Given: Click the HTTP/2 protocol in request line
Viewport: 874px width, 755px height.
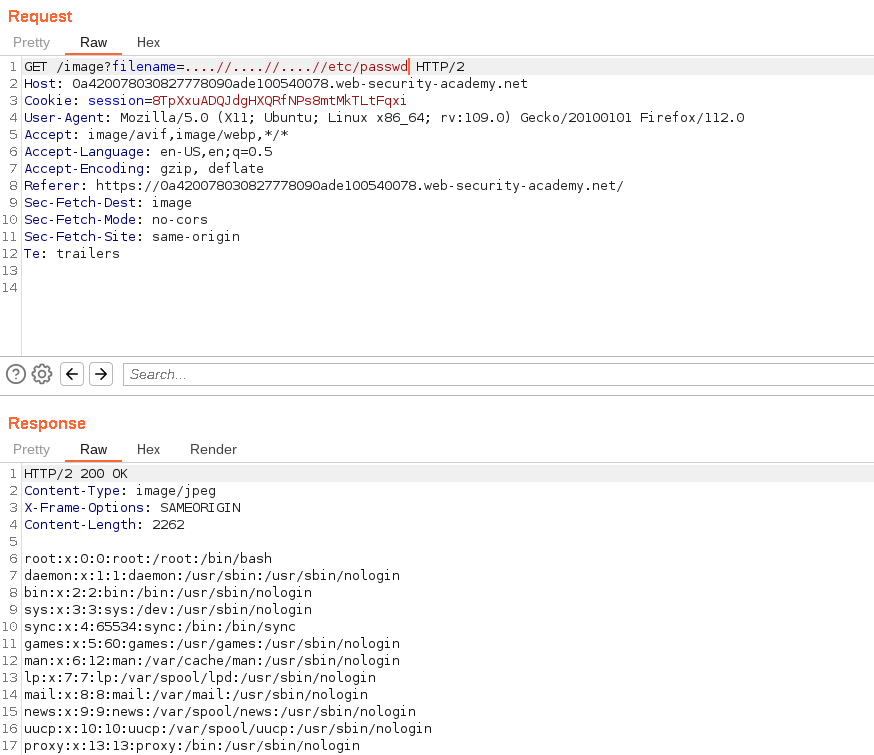Looking at the screenshot, I should coord(440,67).
